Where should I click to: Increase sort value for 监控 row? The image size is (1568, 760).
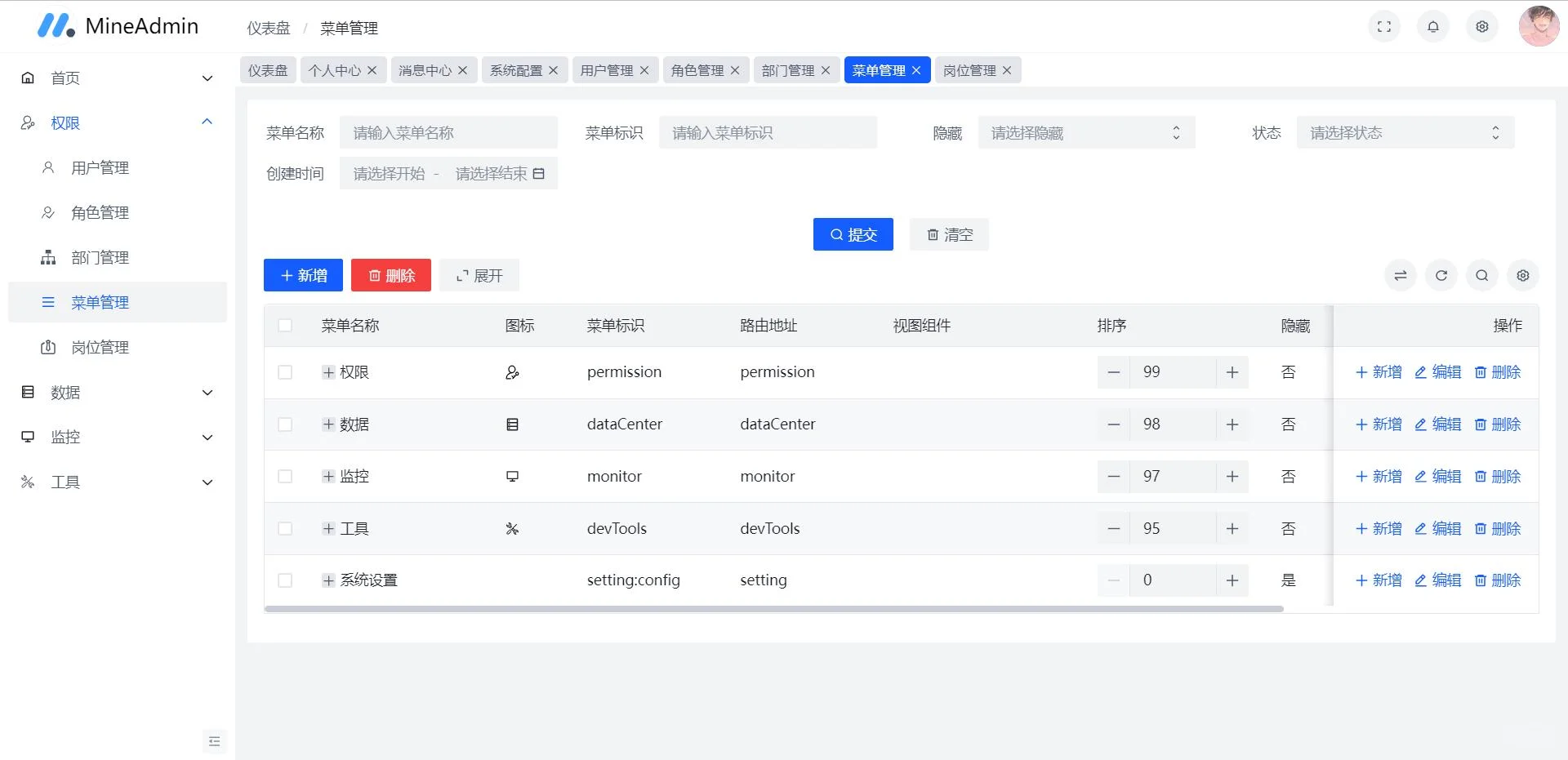1232,477
